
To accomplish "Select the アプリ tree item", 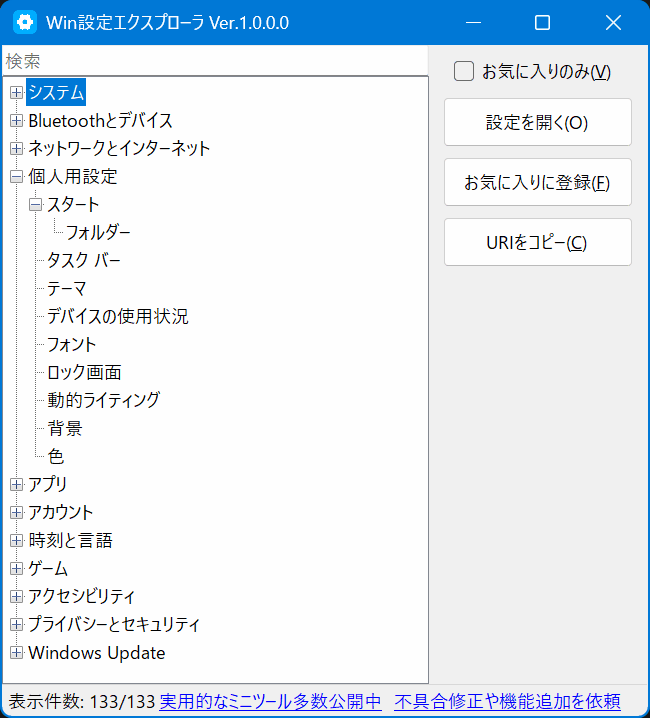I will point(48,484).
